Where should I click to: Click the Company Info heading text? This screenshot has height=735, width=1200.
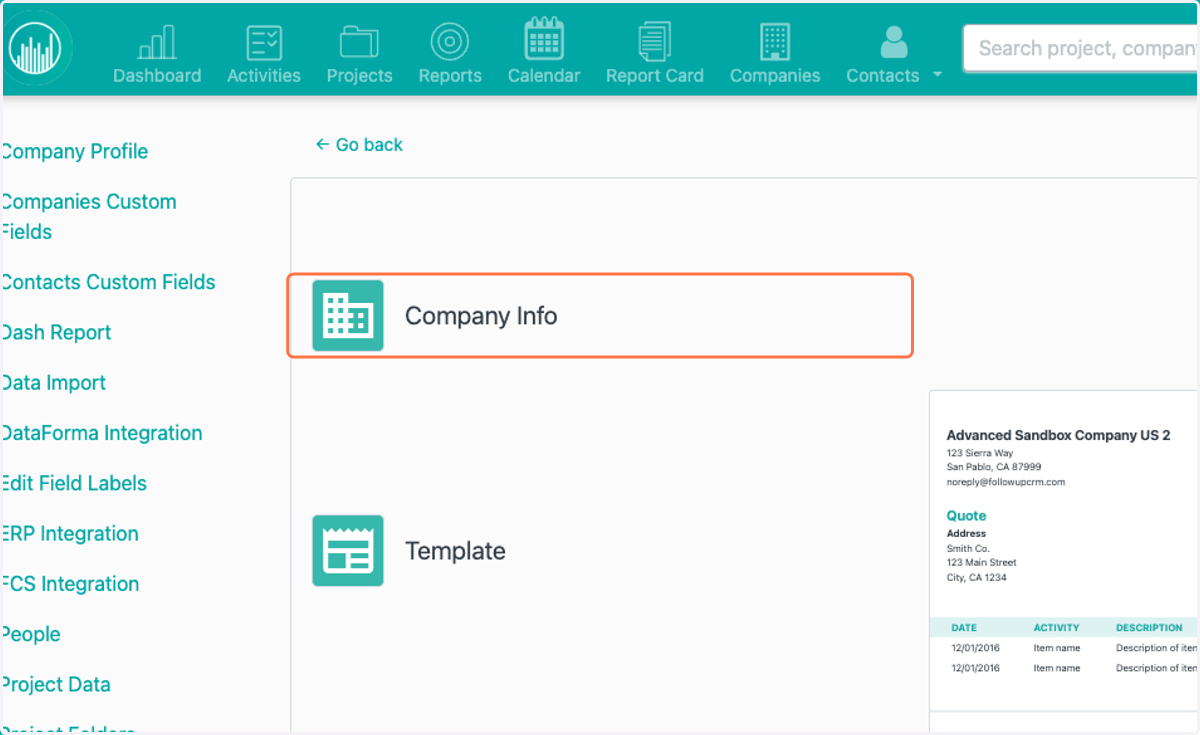tap(481, 316)
